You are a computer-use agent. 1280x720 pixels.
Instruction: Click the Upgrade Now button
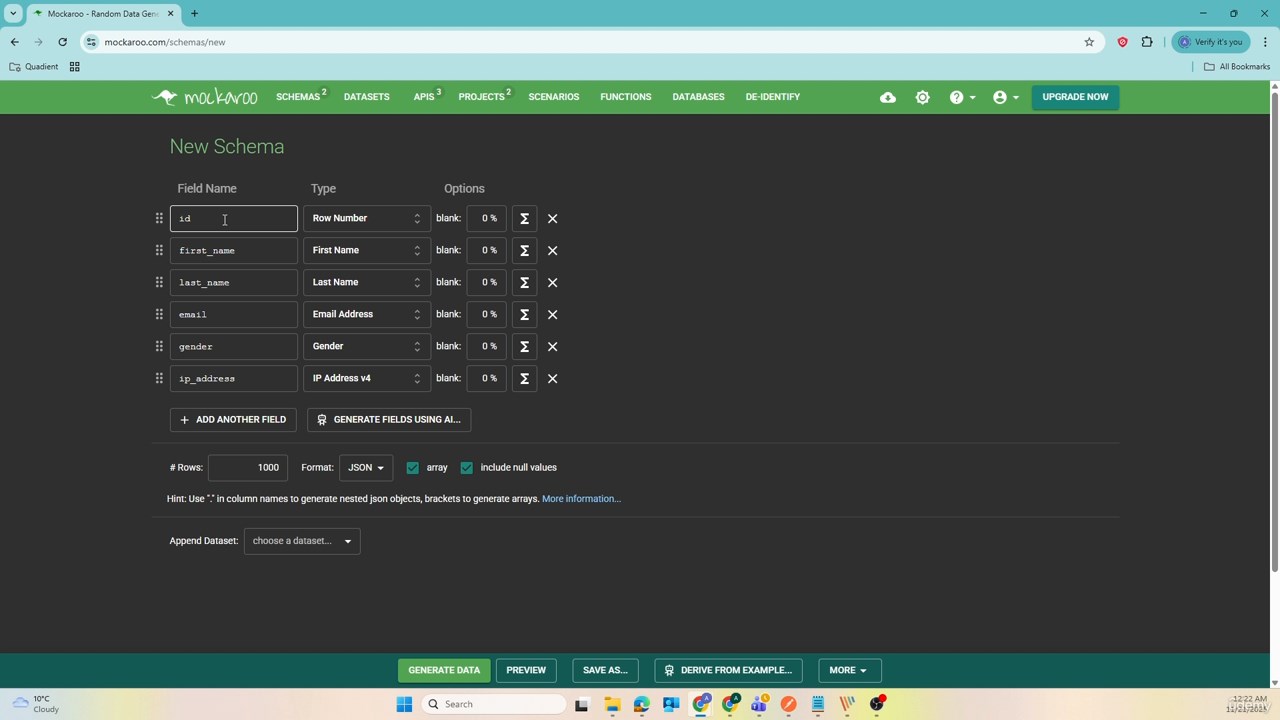(1076, 97)
